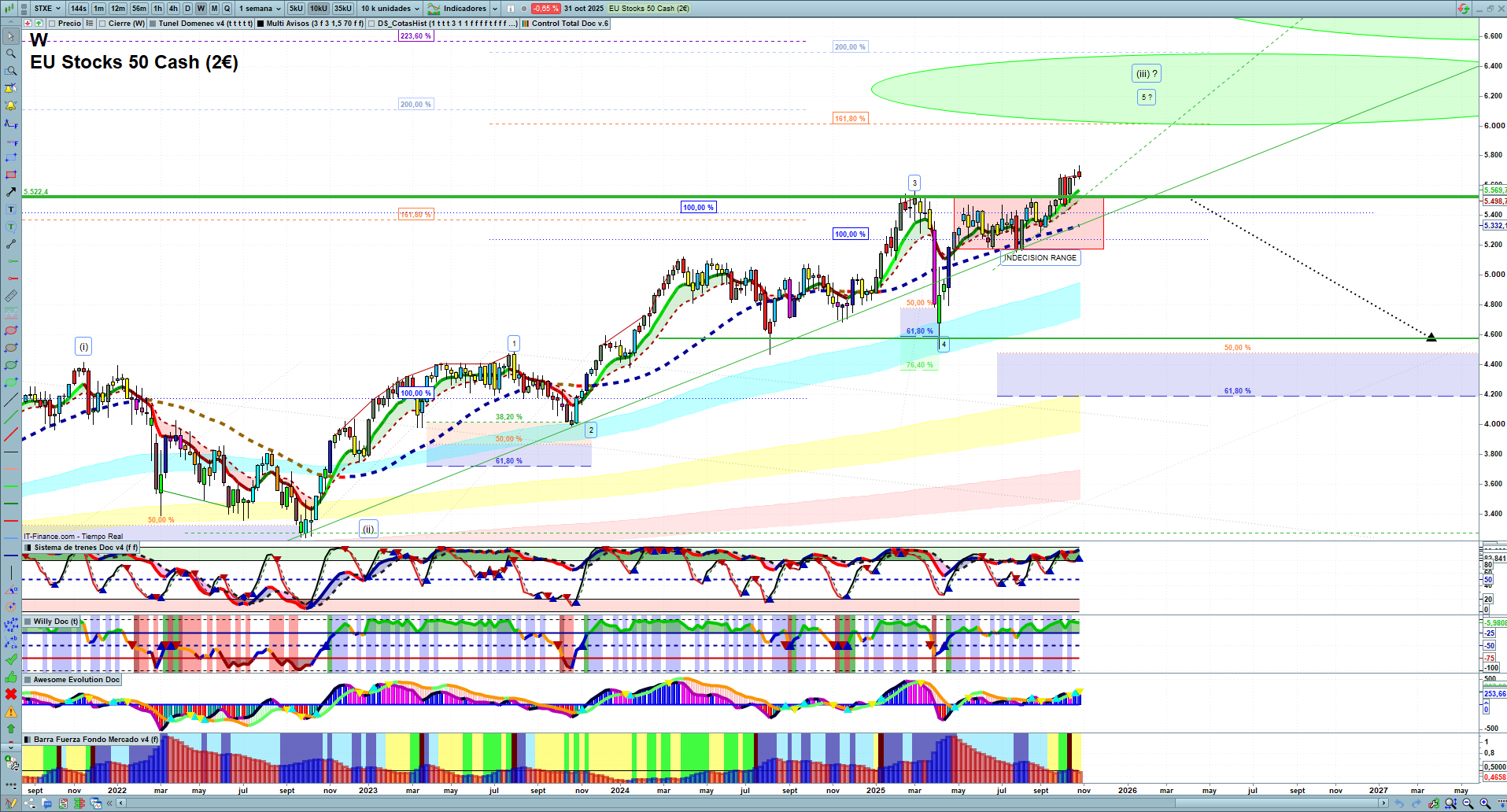
Task: Toggle the Tunel Domenec v4 indicator box
Action: coord(153,24)
